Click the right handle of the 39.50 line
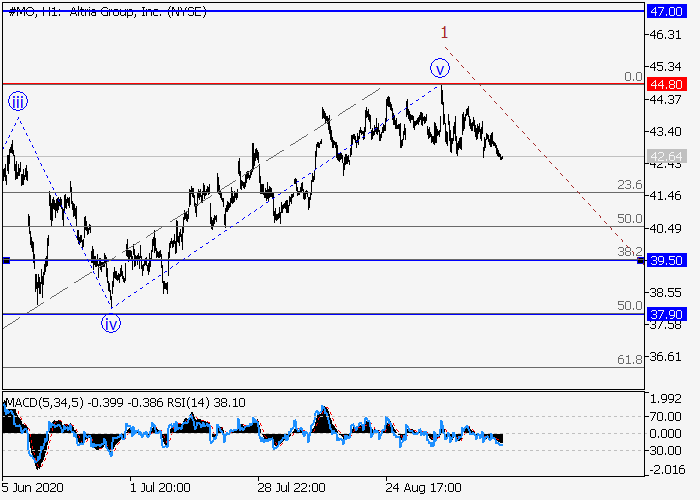This screenshot has width=700, height=500. [640, 260]
